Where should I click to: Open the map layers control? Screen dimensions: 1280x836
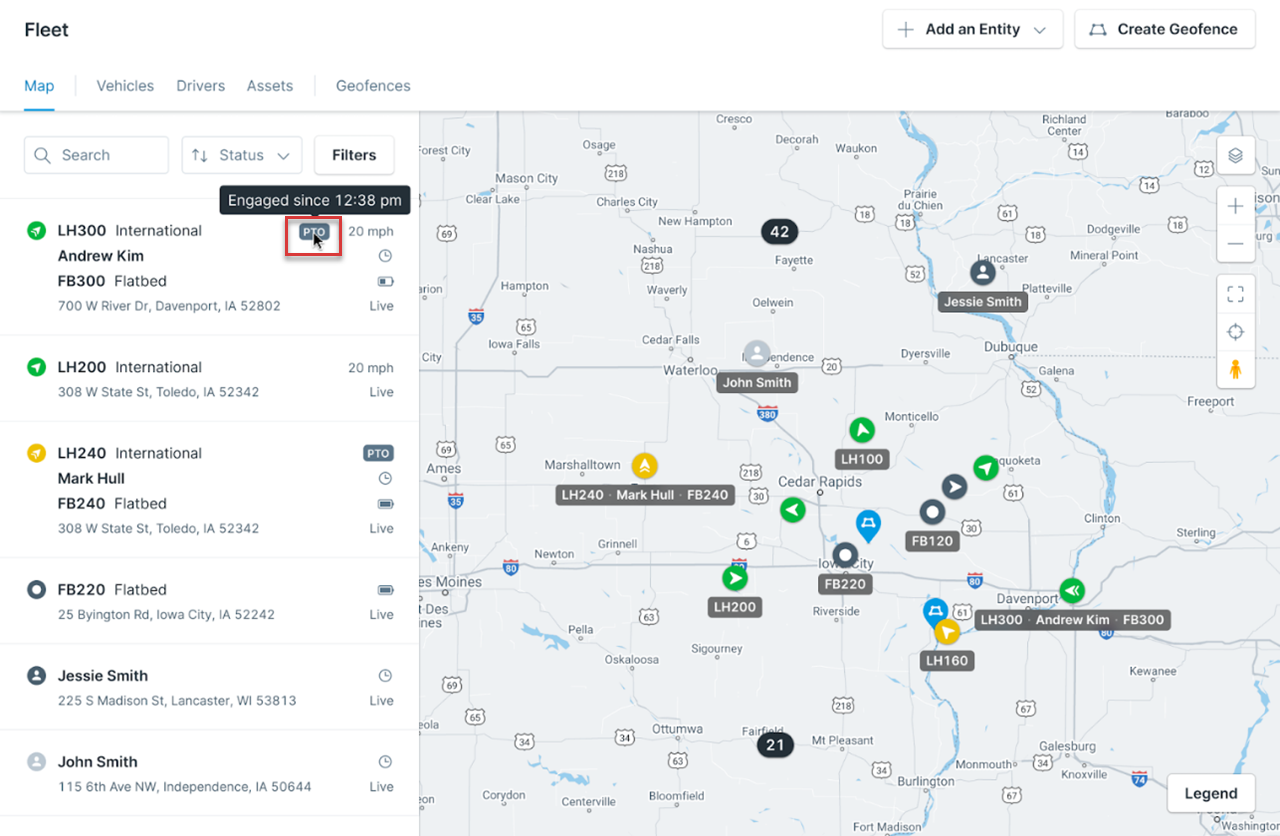point(1235,155)
